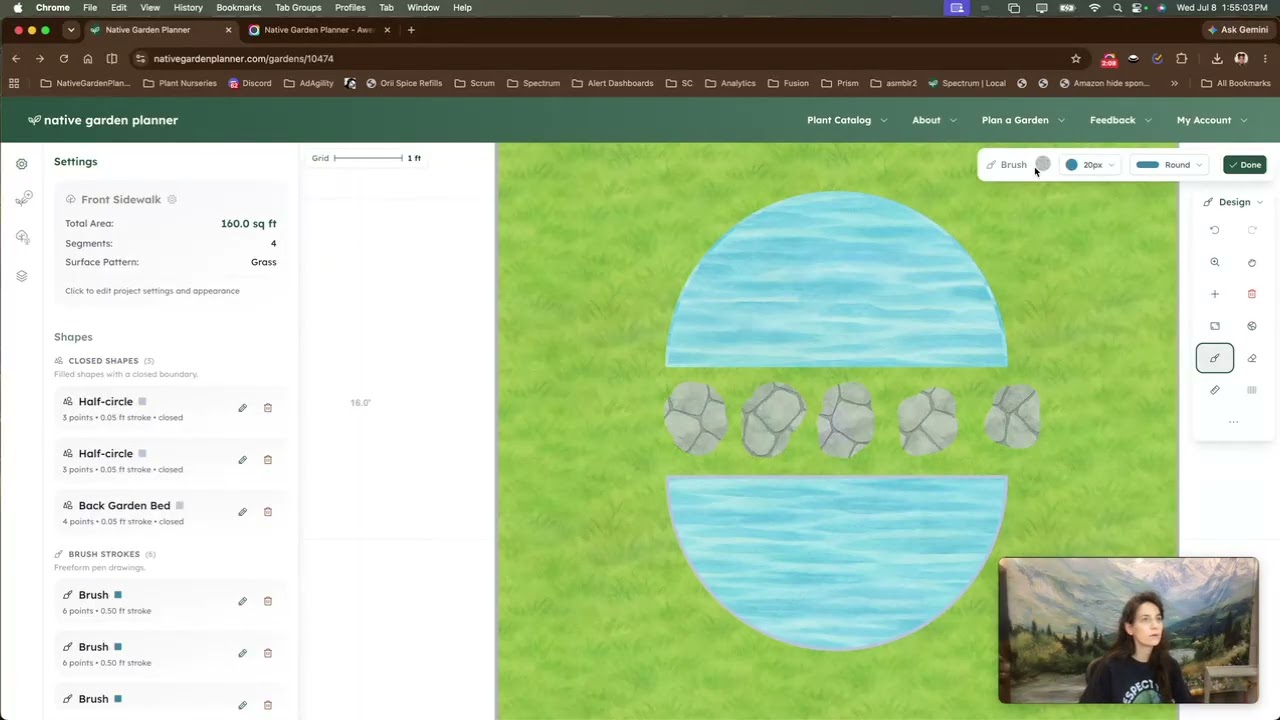Edit the second Brush stroke
Viewport: 1280px width, 720px height.
242,653
